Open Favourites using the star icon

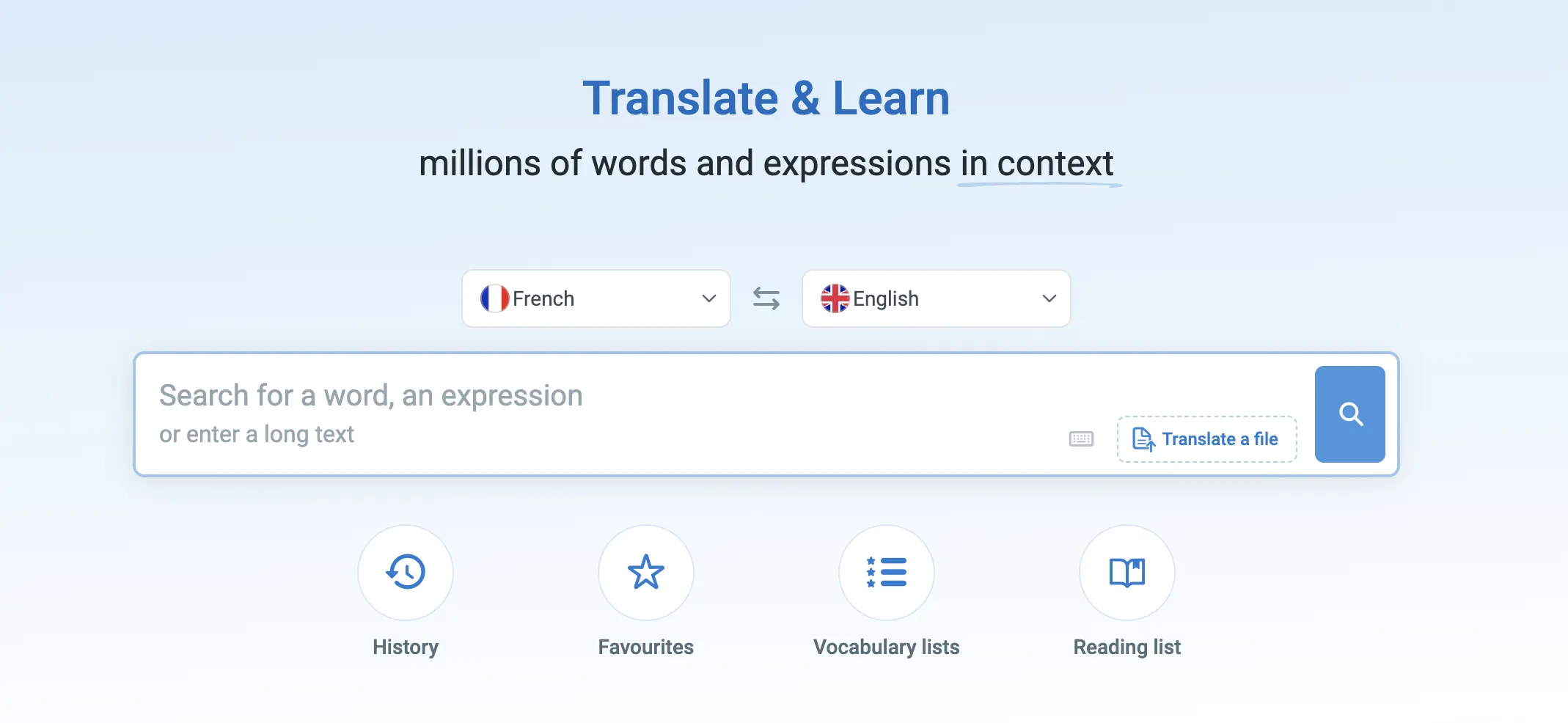(646, 572)
